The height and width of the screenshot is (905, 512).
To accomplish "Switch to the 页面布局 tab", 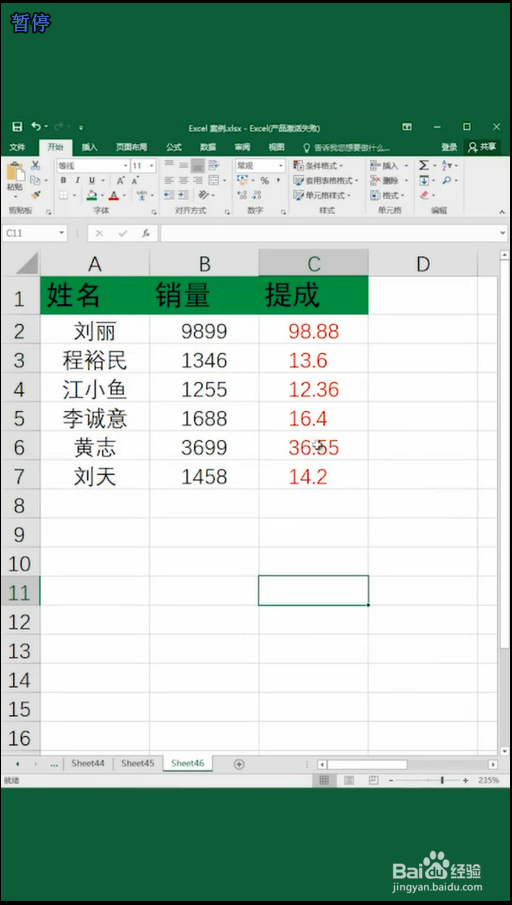I will tap(132, 147).
